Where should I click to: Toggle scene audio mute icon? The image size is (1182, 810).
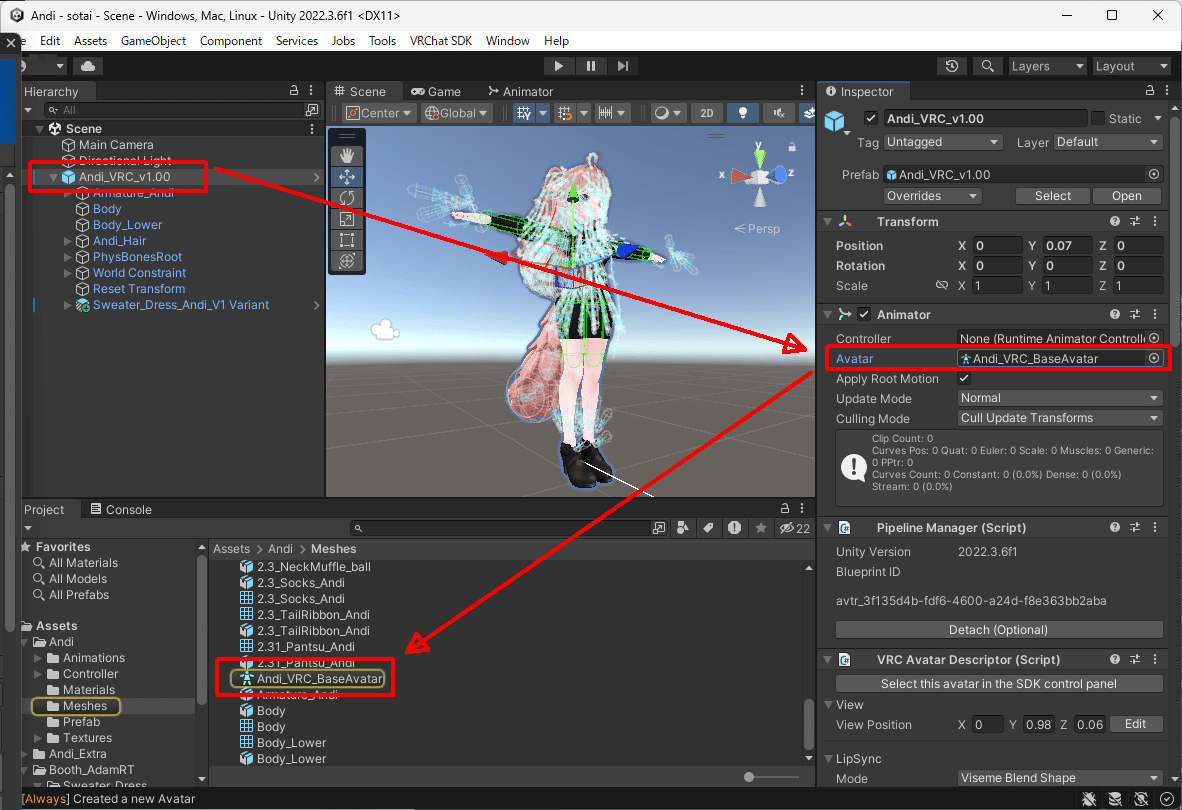pos(779,113)
